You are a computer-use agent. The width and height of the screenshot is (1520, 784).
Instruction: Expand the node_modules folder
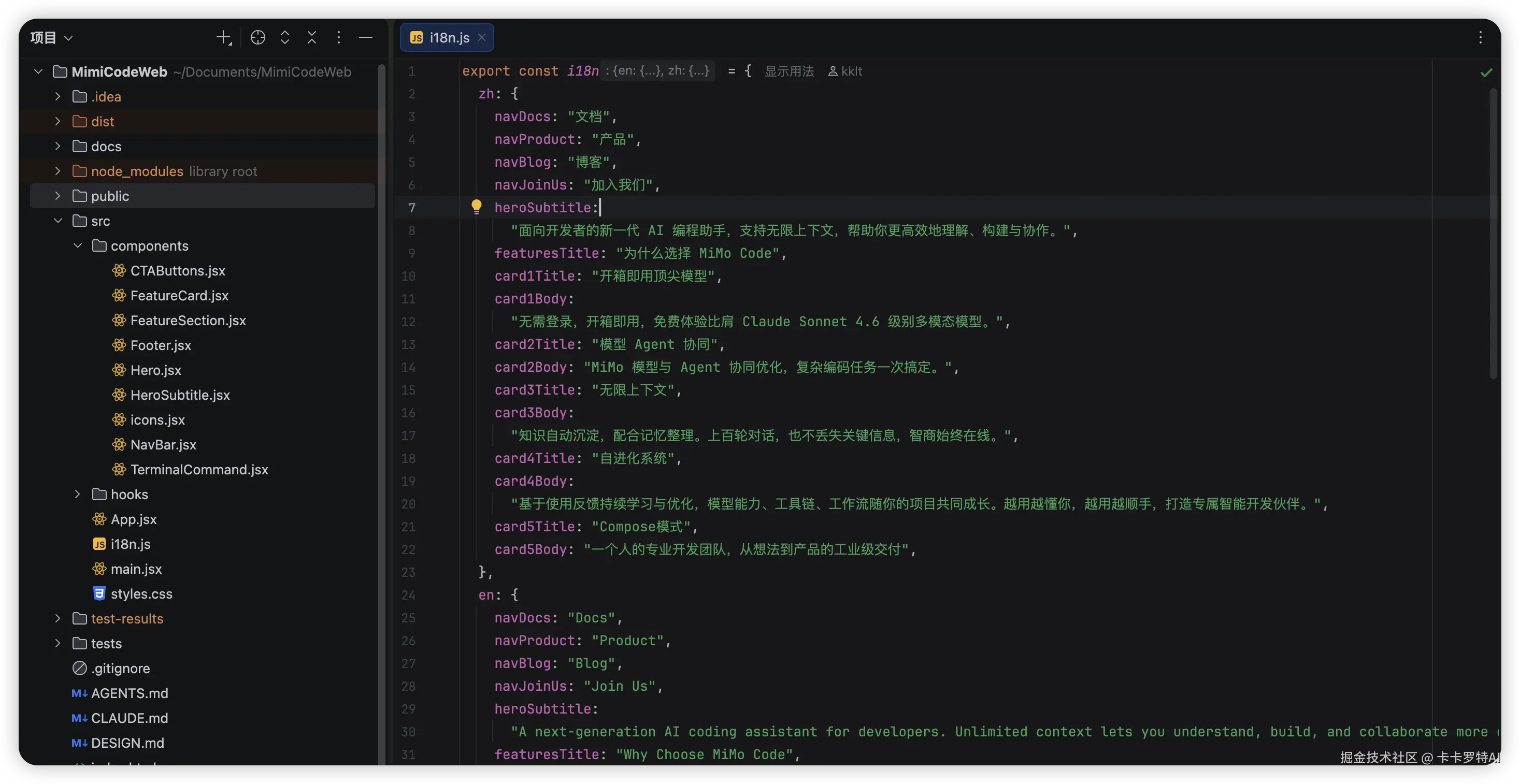coord(57,171)
